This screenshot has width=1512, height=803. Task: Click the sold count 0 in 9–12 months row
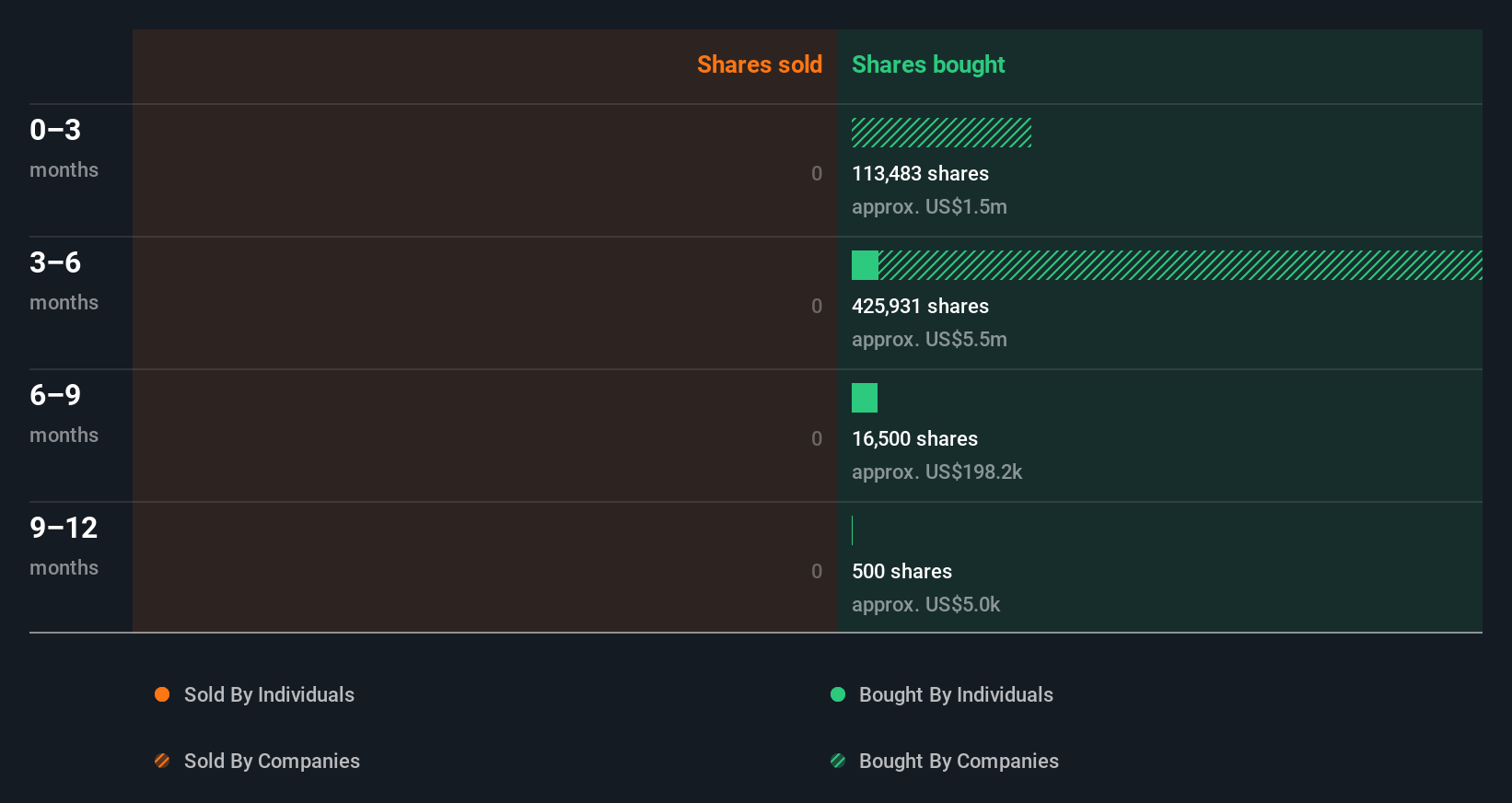(817, 571)
